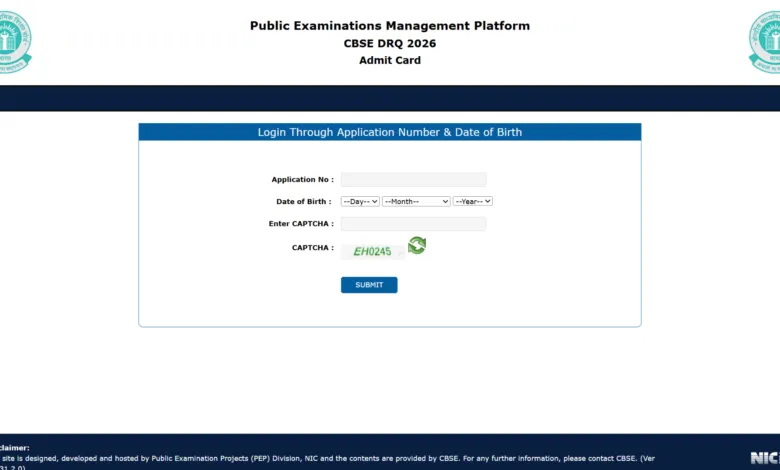Click the CBSE logo at top left
Screen dimensions: 780x470
click(x=15, y=42)
